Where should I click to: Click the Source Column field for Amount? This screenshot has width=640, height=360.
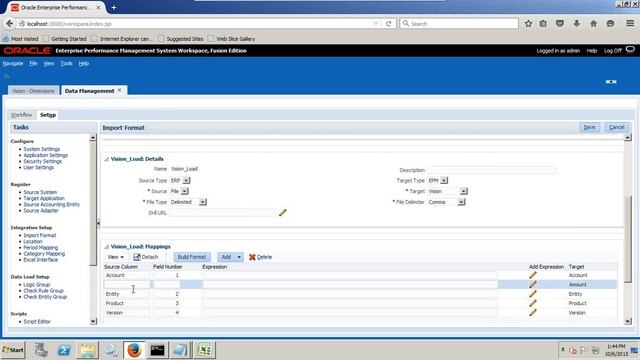[127, 284]
